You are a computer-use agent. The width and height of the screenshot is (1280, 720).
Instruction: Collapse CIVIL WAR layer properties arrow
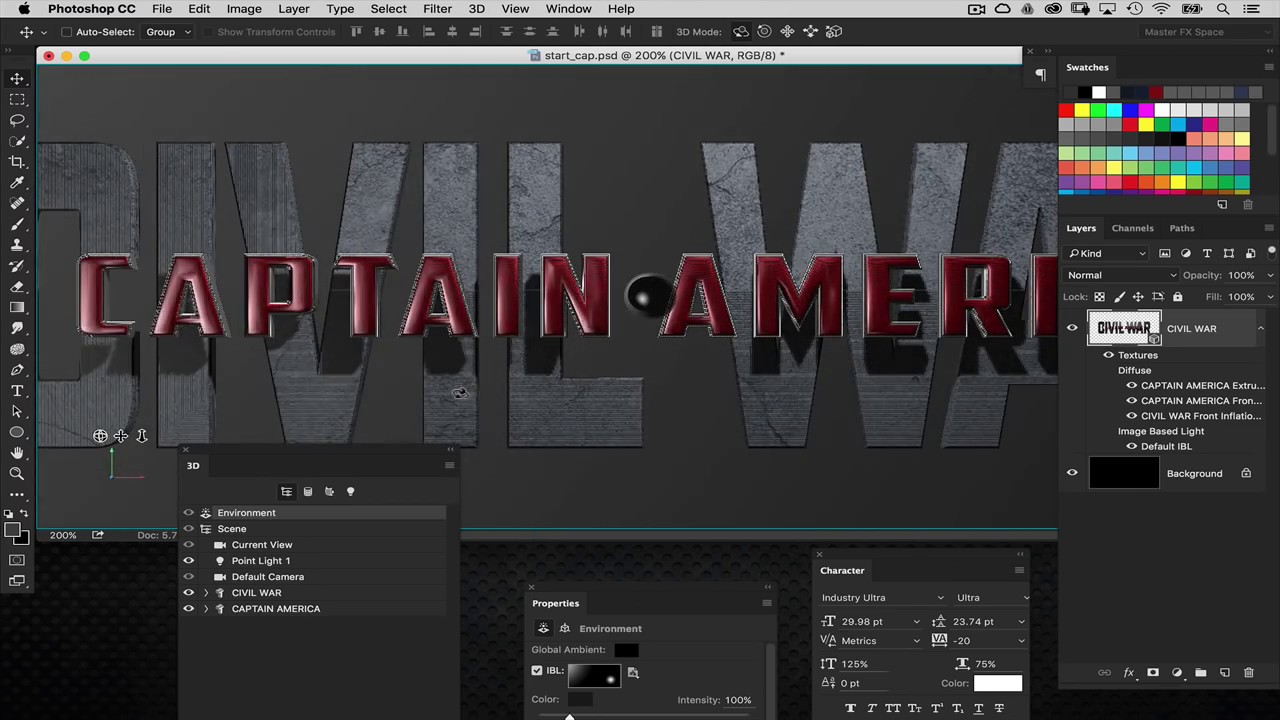1260,328
